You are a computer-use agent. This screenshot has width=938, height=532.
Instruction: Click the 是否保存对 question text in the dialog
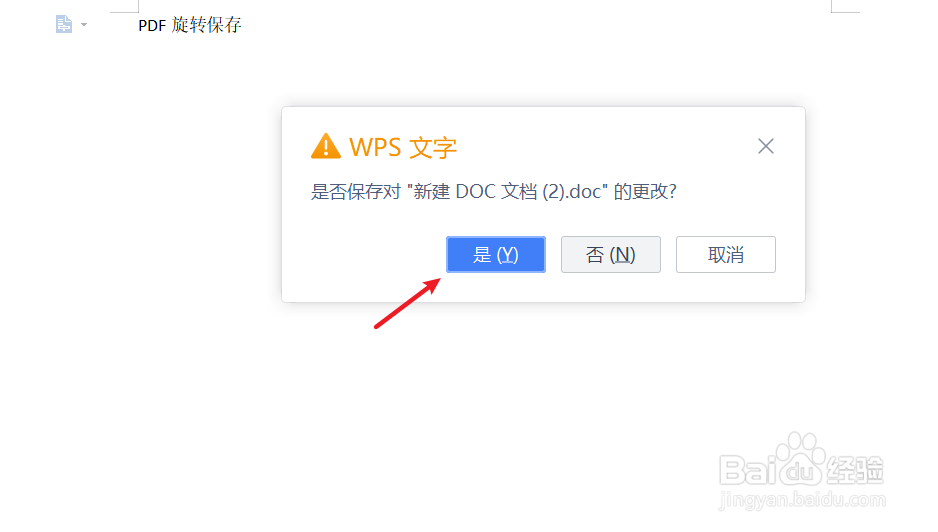point(355,191)
